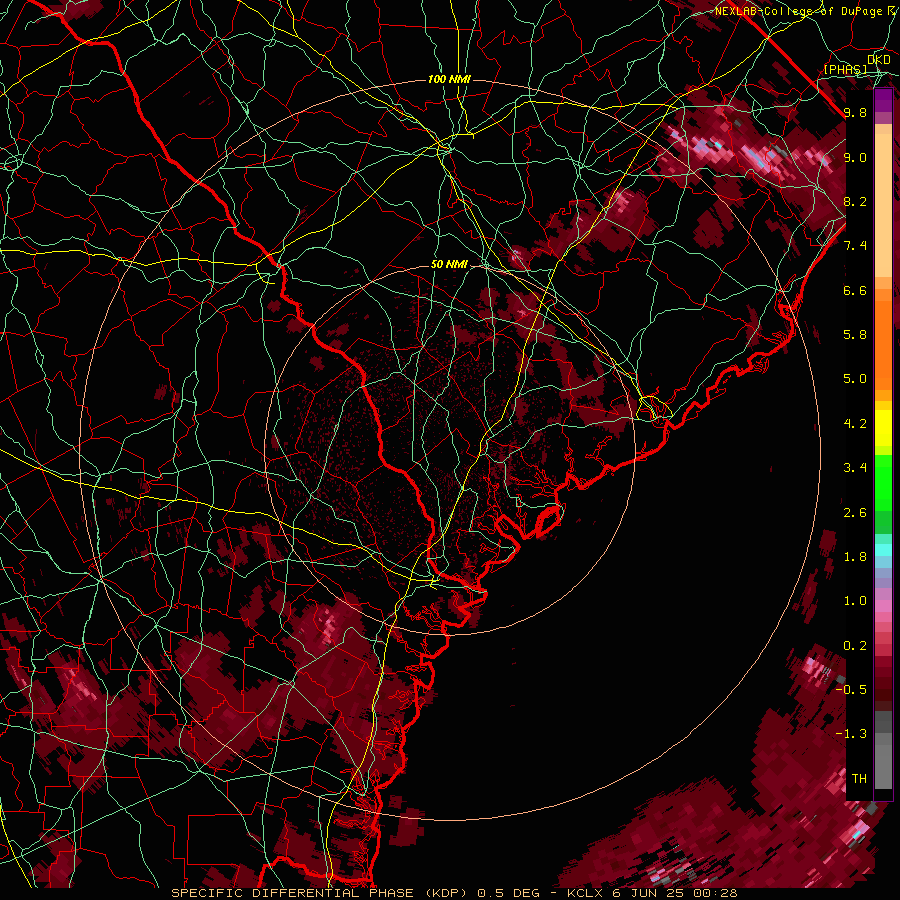This screenshot has height=900, width=900.
Task: Click the 2.6 scale value
Action: 855,513
